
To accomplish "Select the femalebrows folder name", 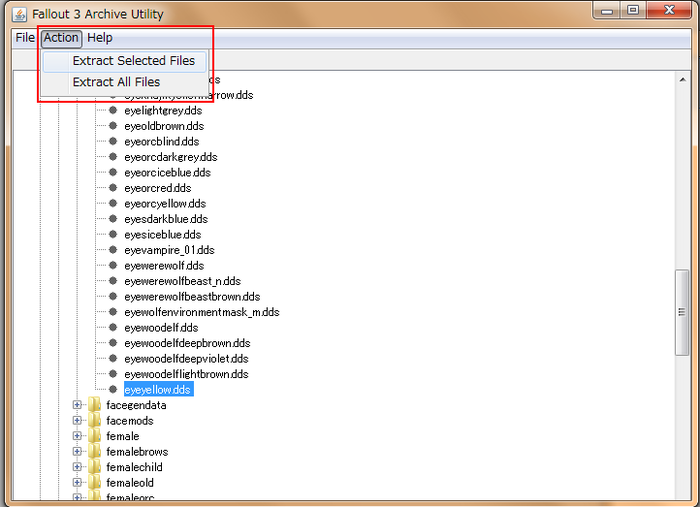I will click(137, 452).
